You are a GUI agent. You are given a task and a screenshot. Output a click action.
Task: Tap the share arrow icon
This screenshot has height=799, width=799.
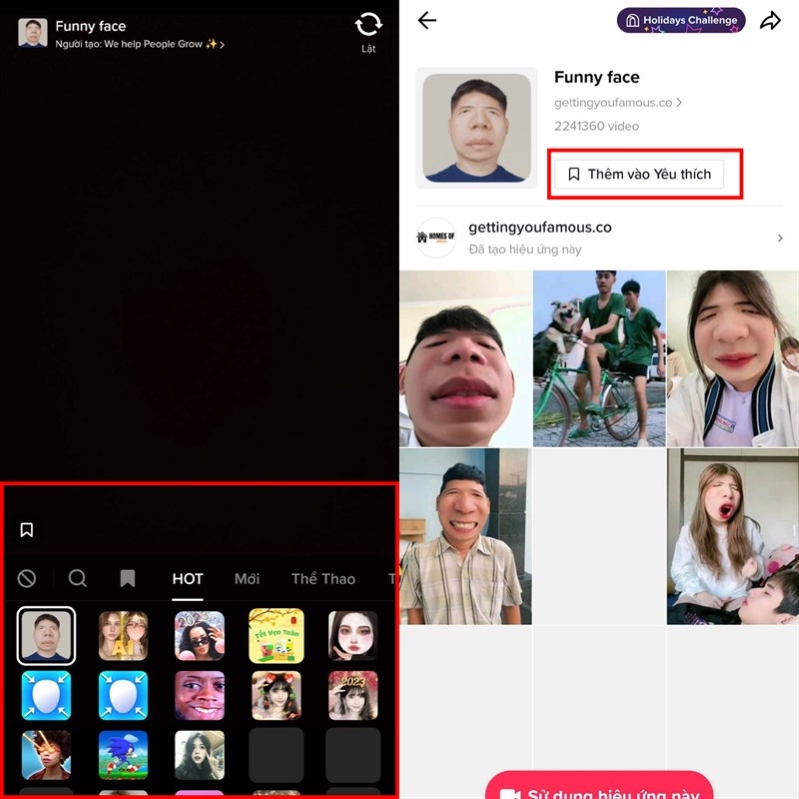(770, 21)
